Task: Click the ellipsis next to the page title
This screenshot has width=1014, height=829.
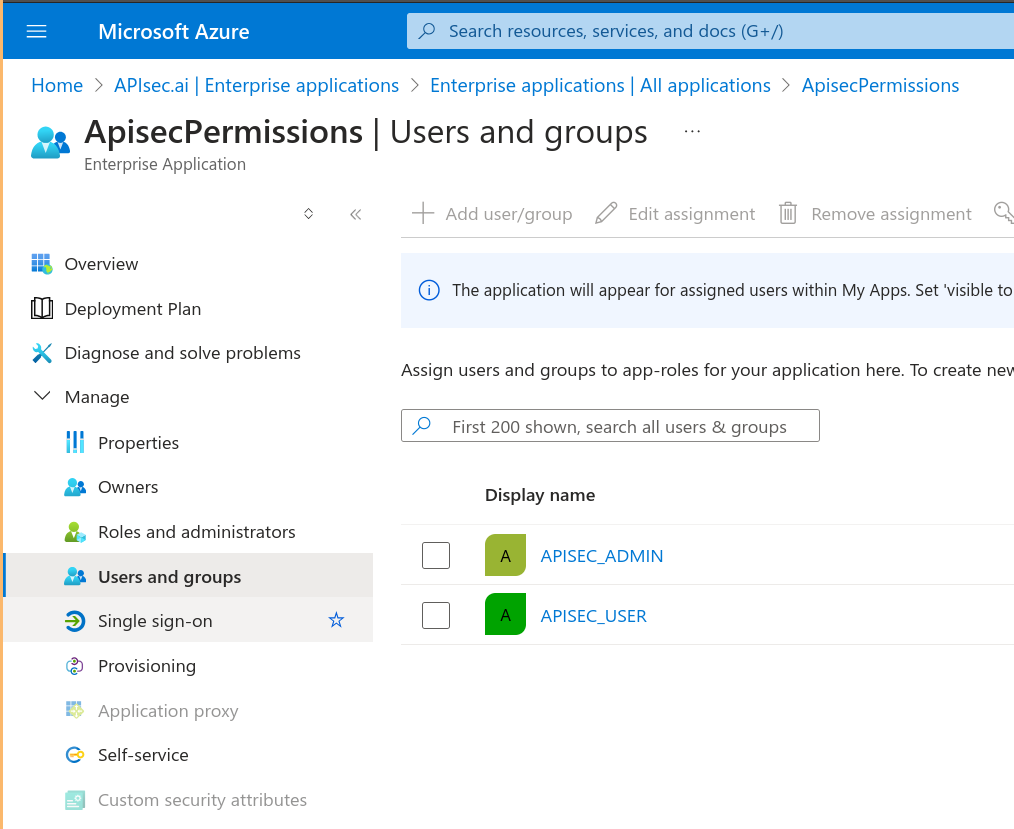Action: pos(692,131)
